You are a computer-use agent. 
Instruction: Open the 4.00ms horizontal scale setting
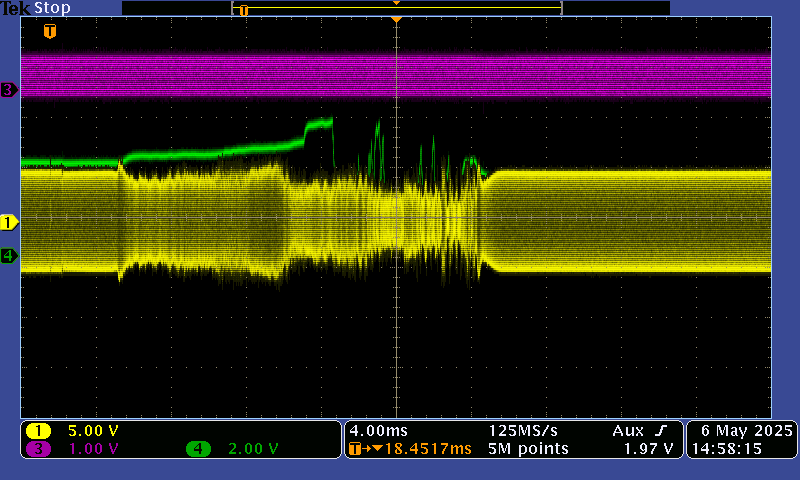[373, 430]
